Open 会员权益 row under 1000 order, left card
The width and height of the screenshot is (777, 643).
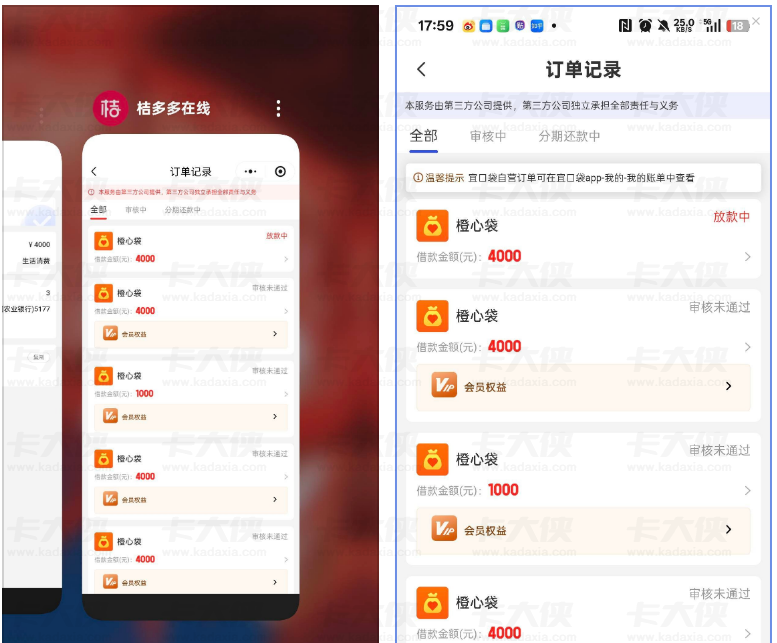click(191, 417)
